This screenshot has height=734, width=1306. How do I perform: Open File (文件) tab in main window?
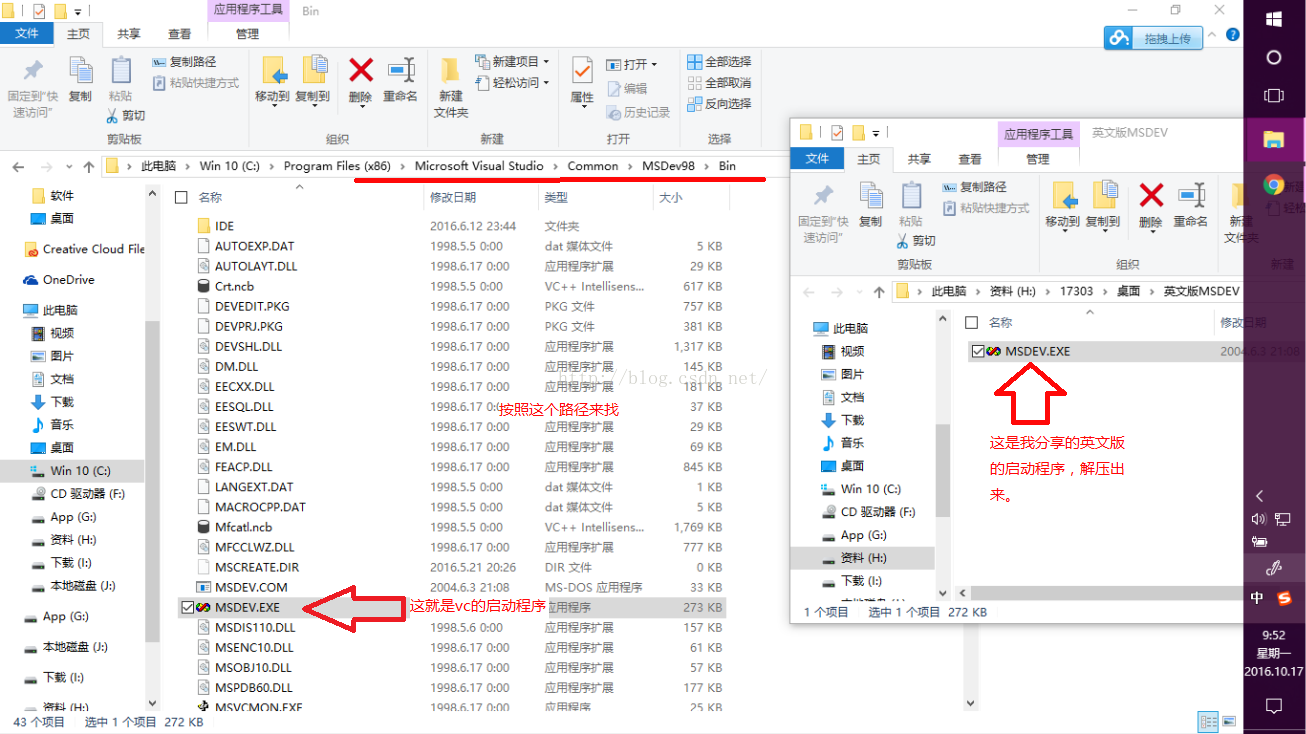[27, 34]
